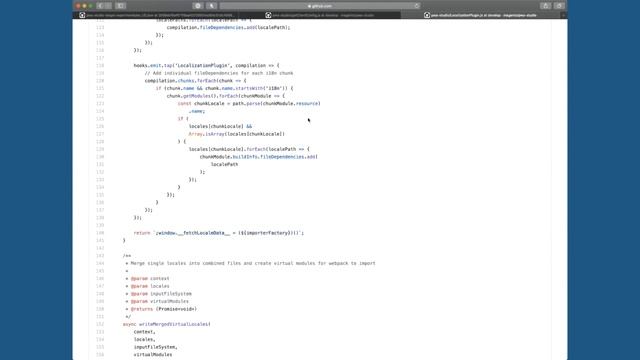Toggle the Safari sidebar button
The width and height of the screenshot is (640, 360).
pos(120,6)
